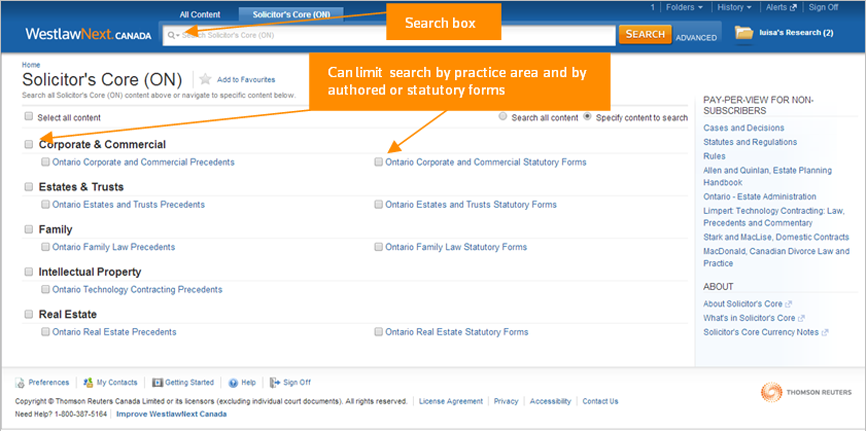Click the Help question mark icon
The image size is (866, 431).
point(233,382)
